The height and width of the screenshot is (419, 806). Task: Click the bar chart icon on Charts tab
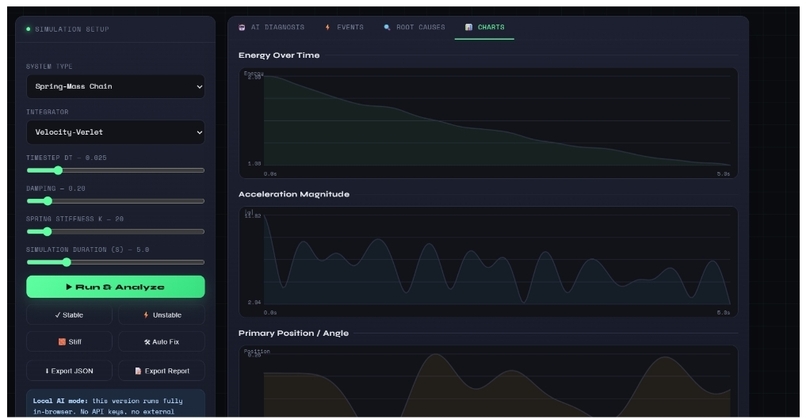[469, 27]
